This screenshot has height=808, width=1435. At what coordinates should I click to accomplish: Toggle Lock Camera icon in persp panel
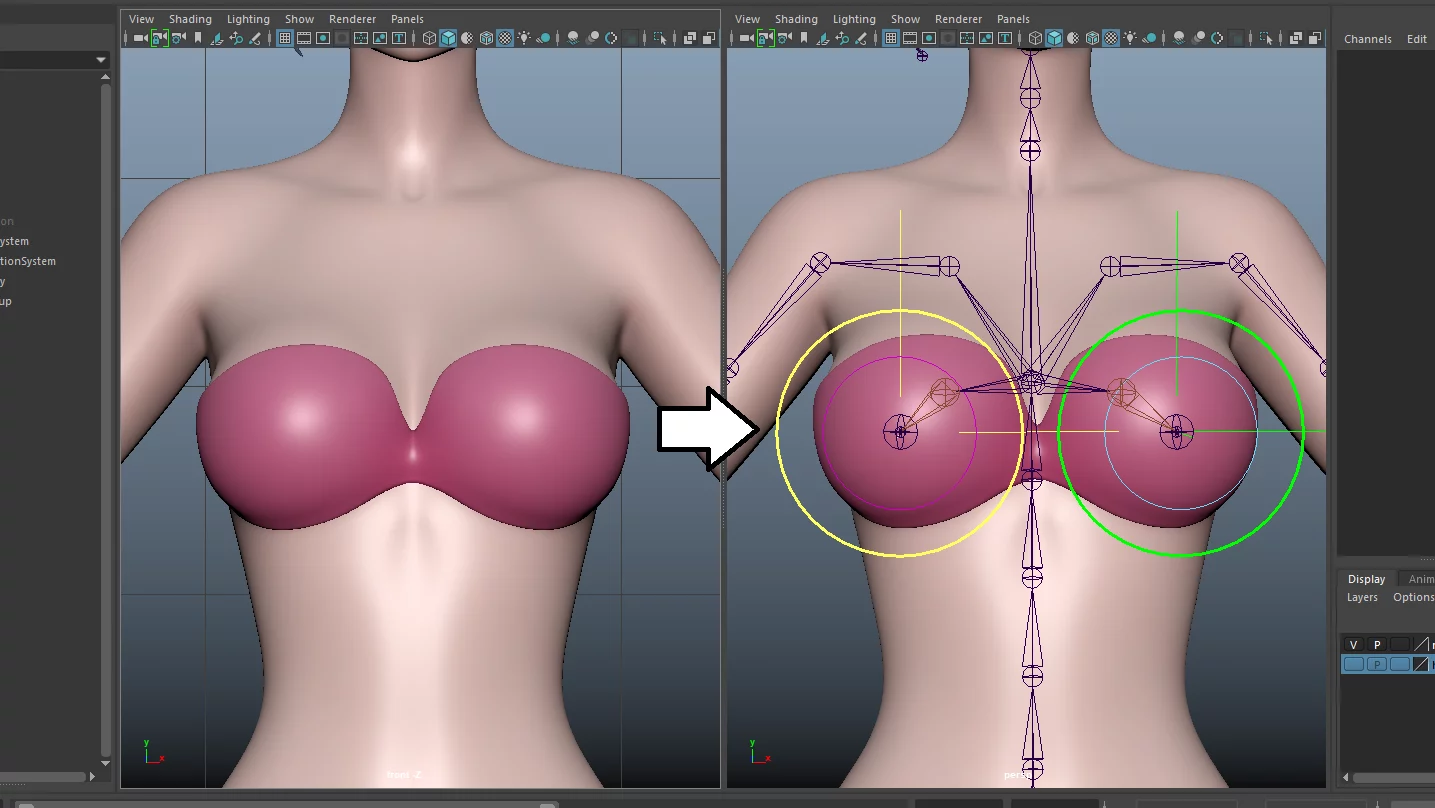tap(766, 38)
